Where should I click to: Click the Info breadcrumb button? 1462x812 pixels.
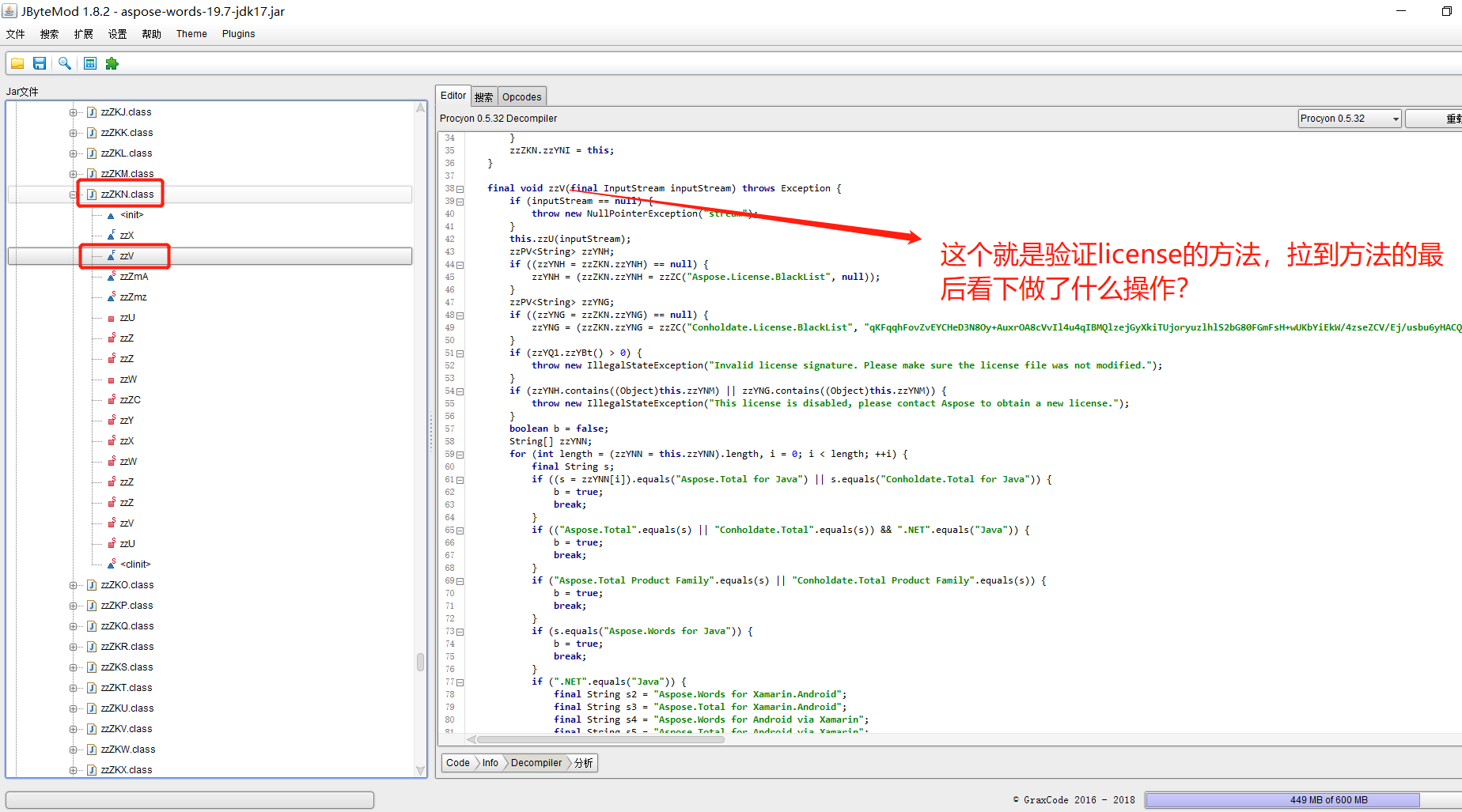[x=490, y=763]
